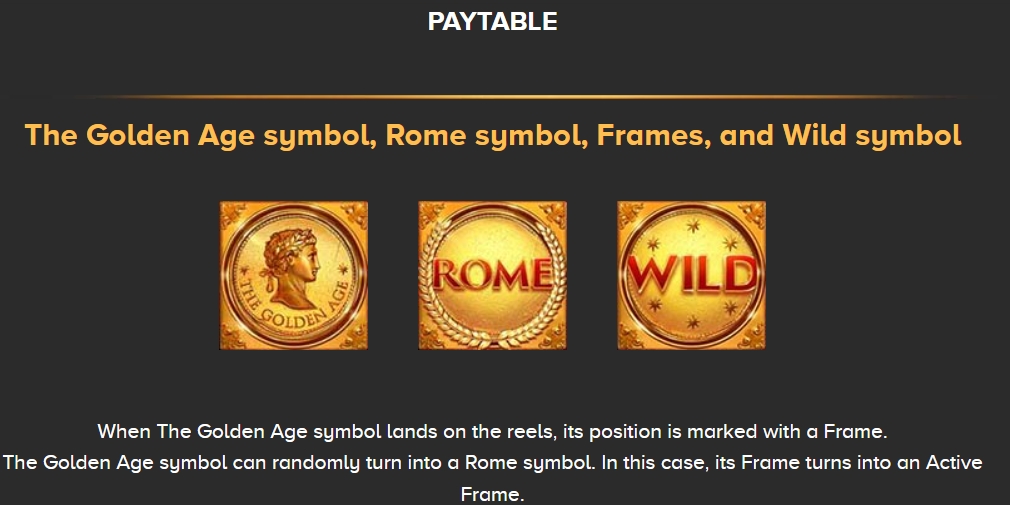The height and width of the screenshot is (505, 1010).
Task: Click the final word "Frame." on the last line
Action: click(x=492, y=495)
